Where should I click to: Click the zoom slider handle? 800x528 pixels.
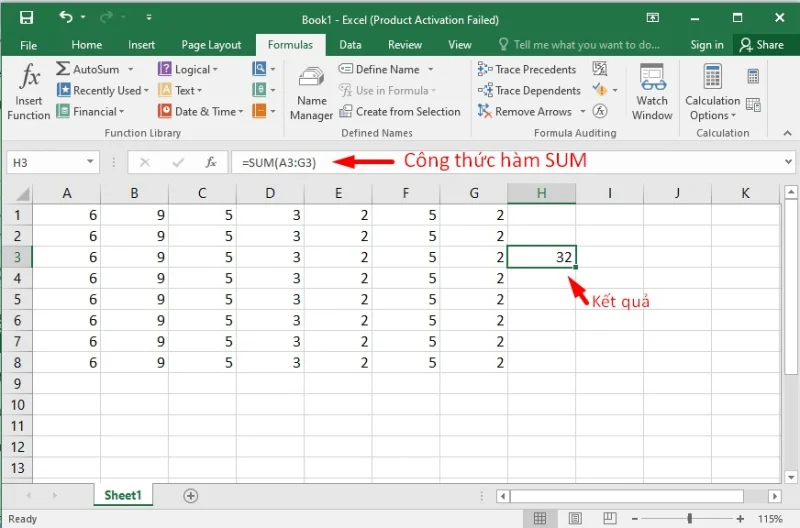[690, 518]
